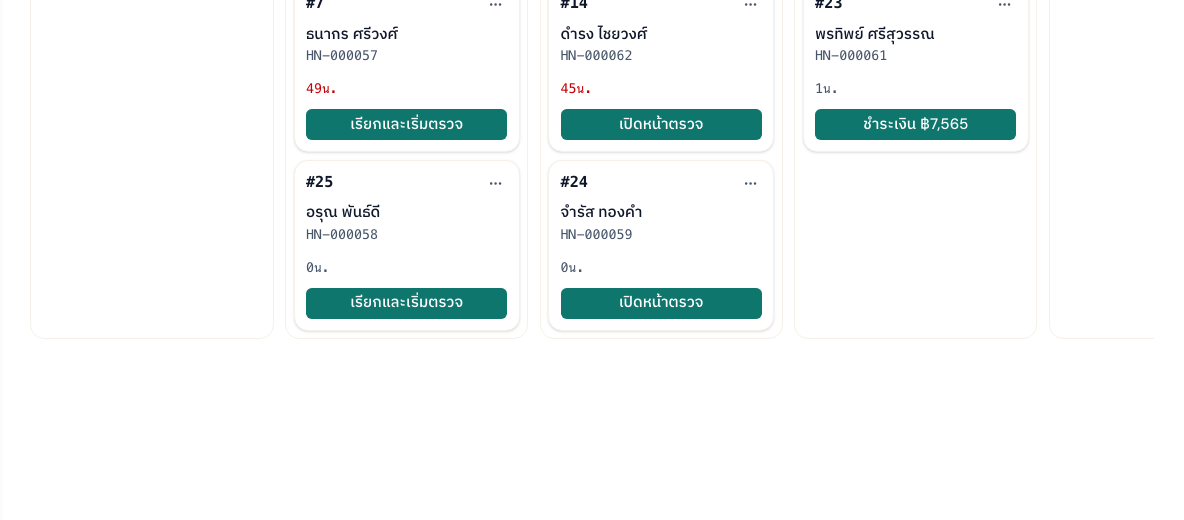Image resolution: width=1184 pixels, height=520 pixels.
Task: Select patient name พรทิพย์ ศรีสุวรรณ
Action: (x=874, y=34)
